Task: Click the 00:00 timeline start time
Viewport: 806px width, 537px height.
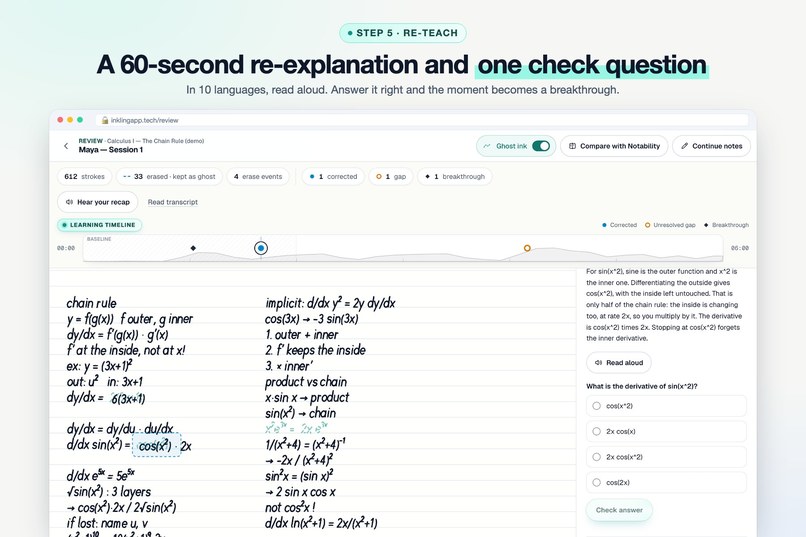Action: [66, 248]
